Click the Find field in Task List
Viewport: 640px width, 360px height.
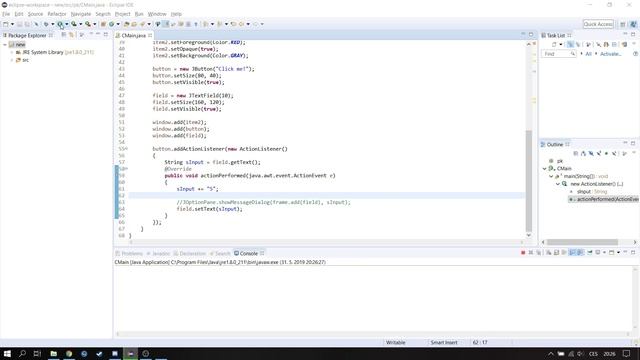pyautogui.click(x=558, y=54)
